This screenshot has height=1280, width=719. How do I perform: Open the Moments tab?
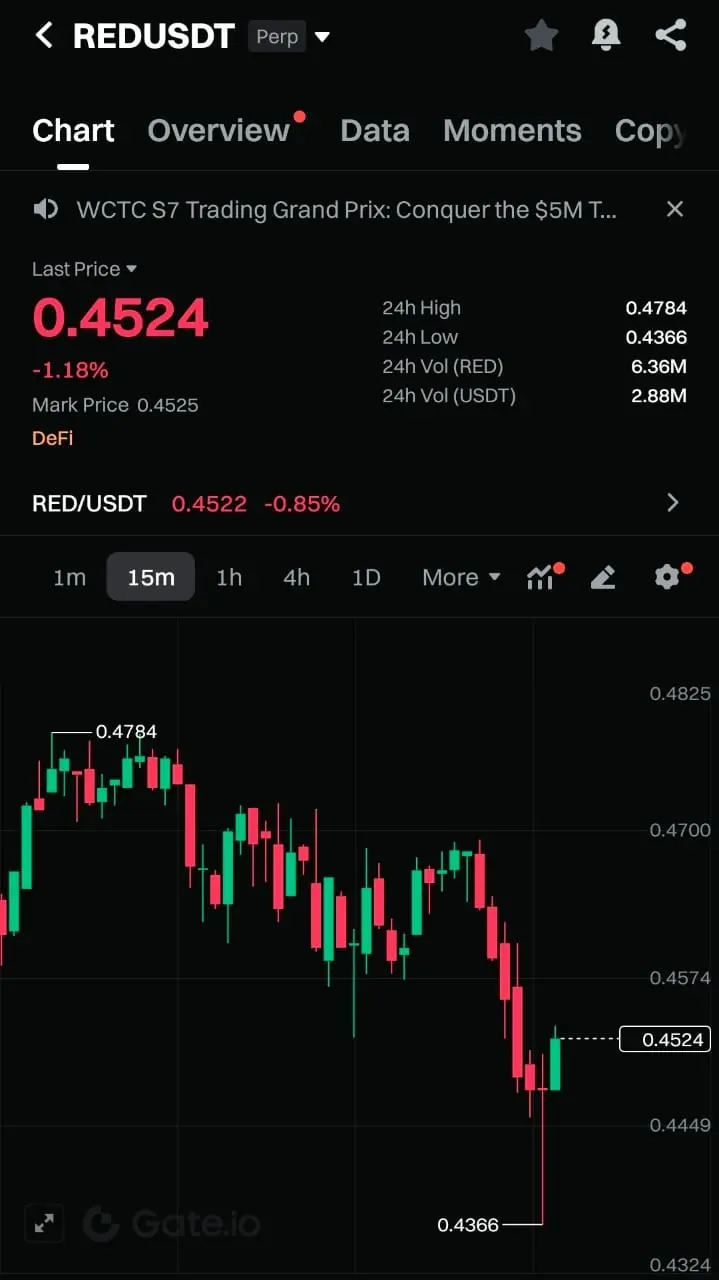[512, 131]
